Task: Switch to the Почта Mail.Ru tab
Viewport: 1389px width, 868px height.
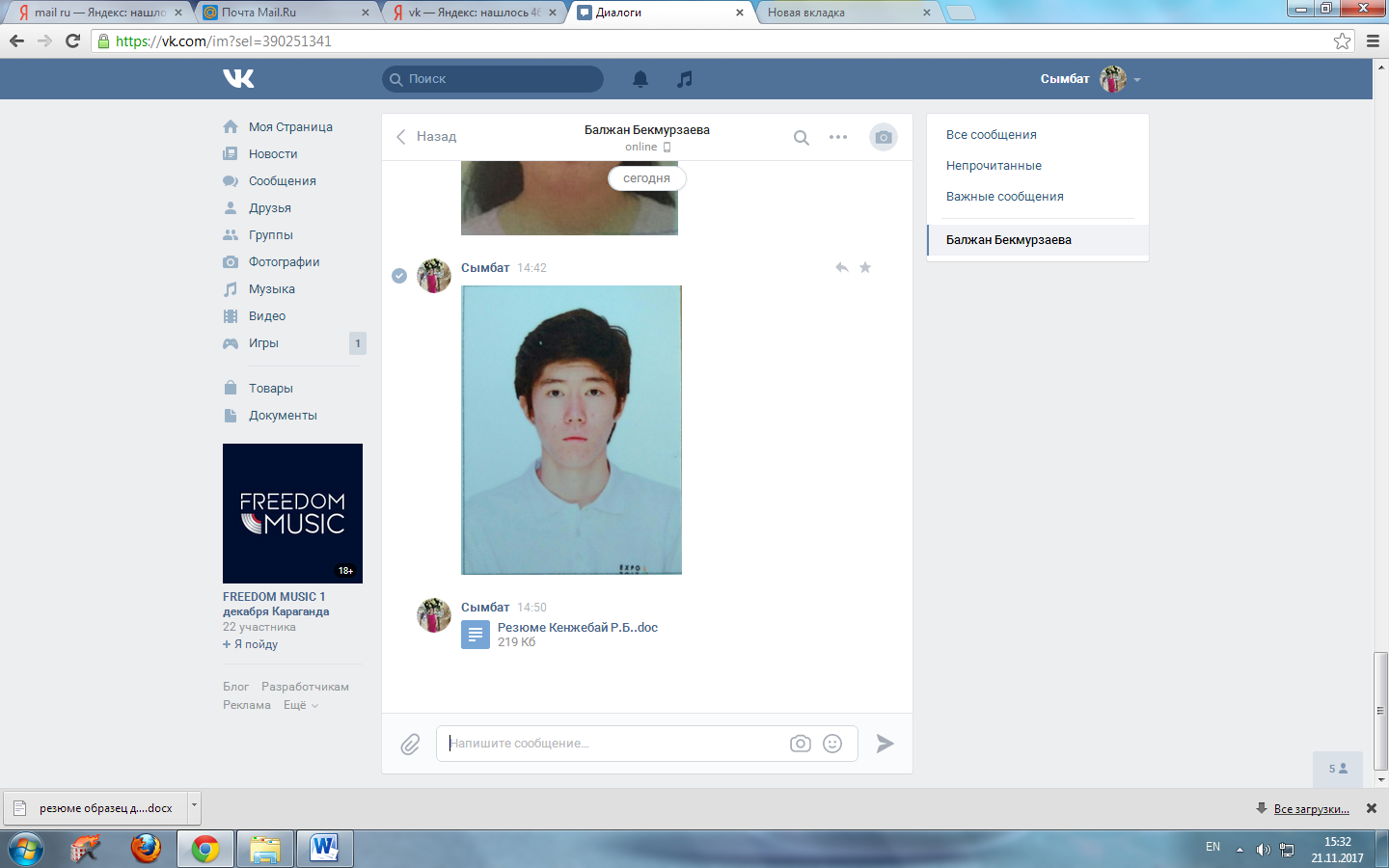Action: (286, 13)
